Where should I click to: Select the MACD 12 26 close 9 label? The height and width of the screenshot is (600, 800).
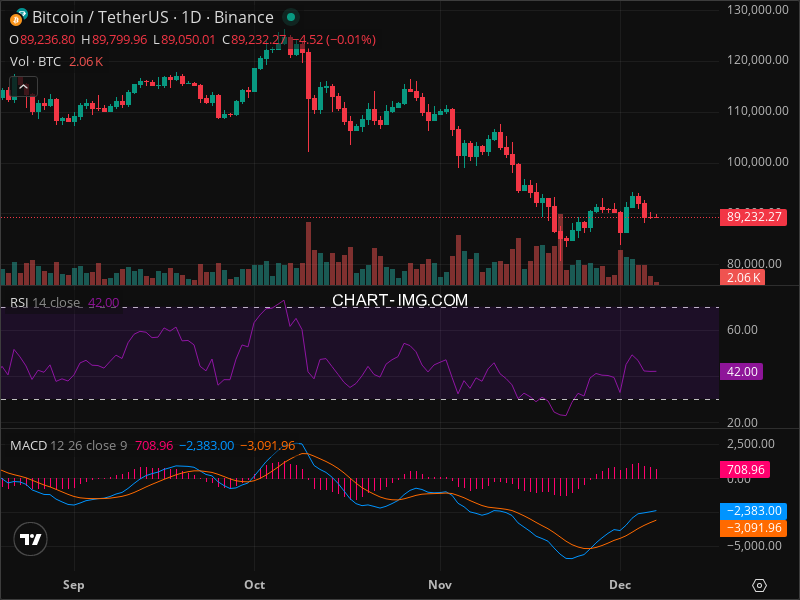coord(68,445)
